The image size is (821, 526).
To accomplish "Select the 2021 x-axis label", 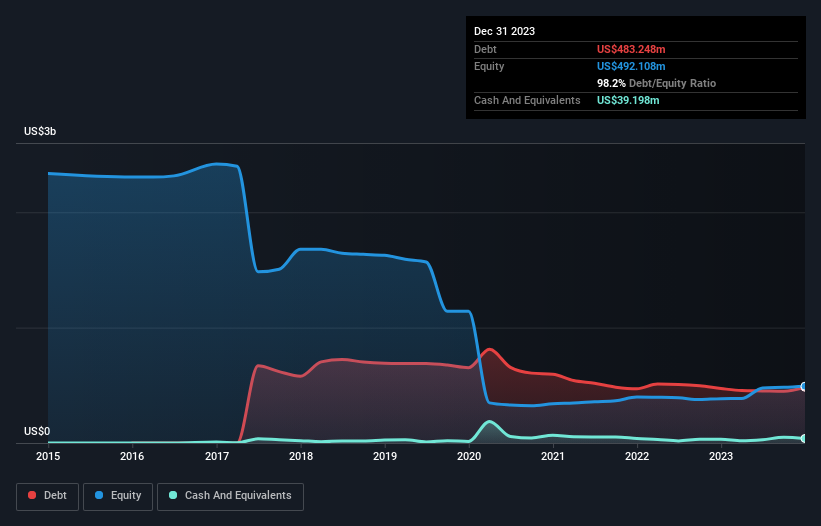I will pyautogui.click(x=553, y=456).
